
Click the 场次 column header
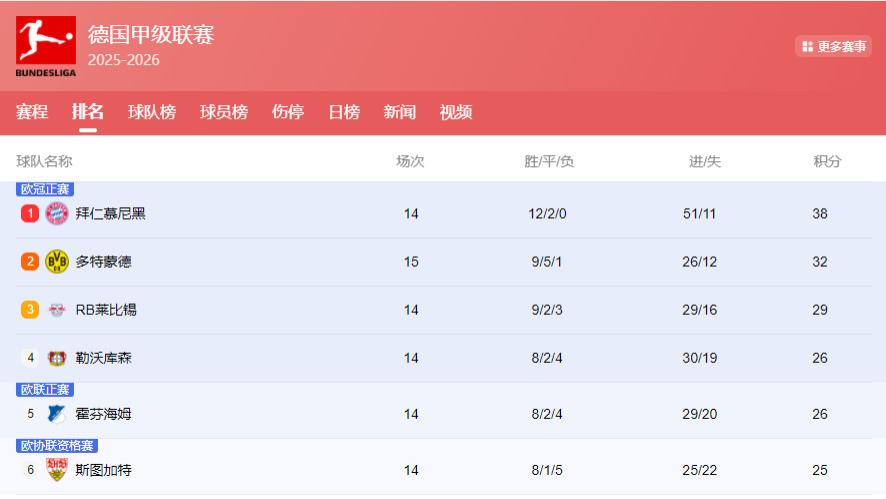[410, 162]
